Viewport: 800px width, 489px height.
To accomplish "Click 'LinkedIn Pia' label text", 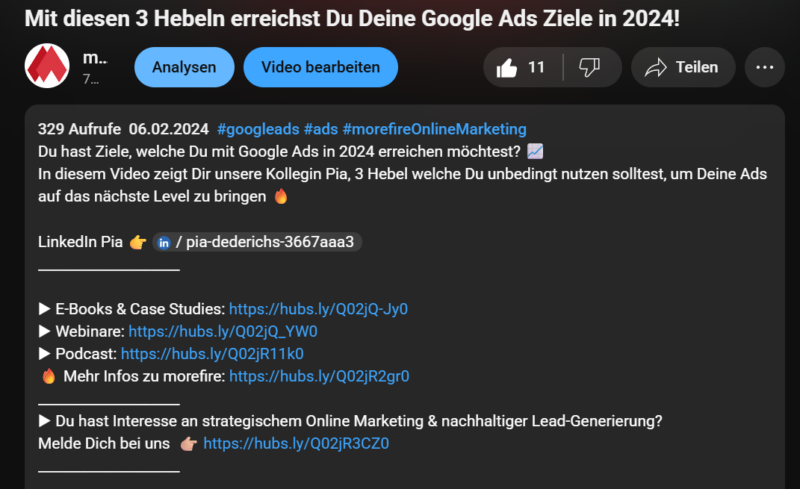I will [80, 242].
